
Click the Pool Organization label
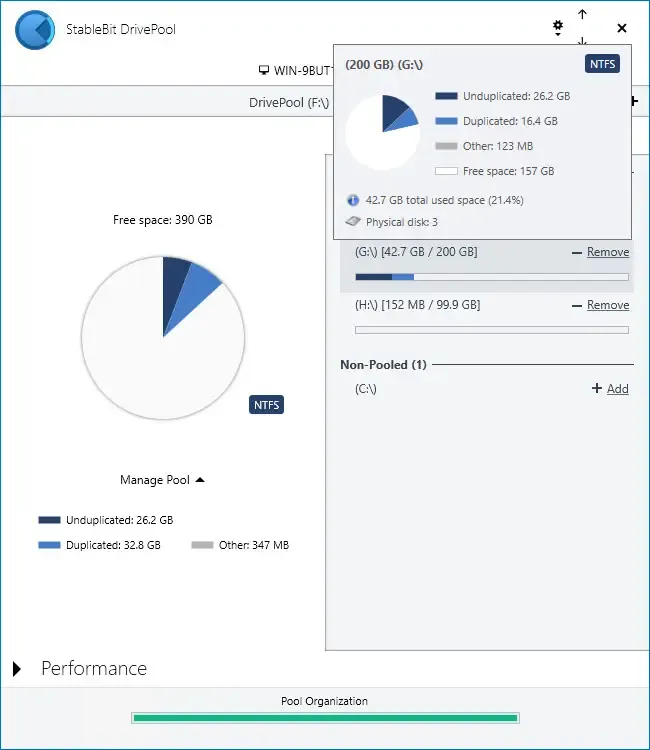coord(324,701)
